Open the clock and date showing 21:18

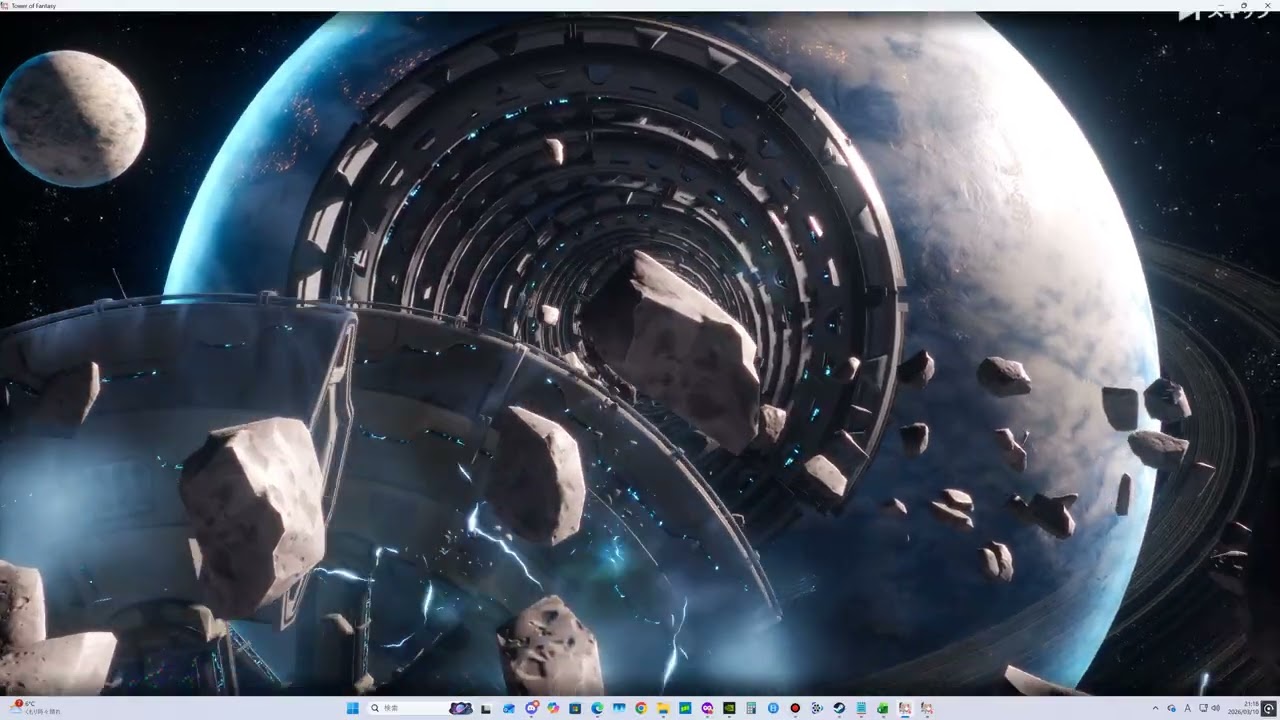tap(1243, 708)
